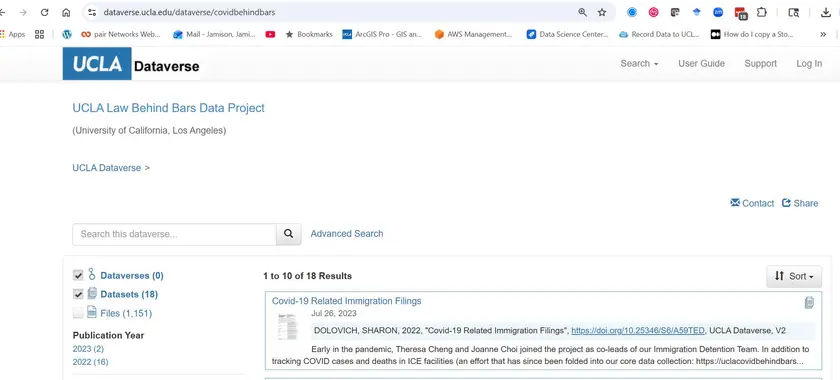Image resolution: width=840 pixels, height=380 pixels.
Task: Open the Sort dropdown button
Action: pyautogui.click(x=794, y=277)
